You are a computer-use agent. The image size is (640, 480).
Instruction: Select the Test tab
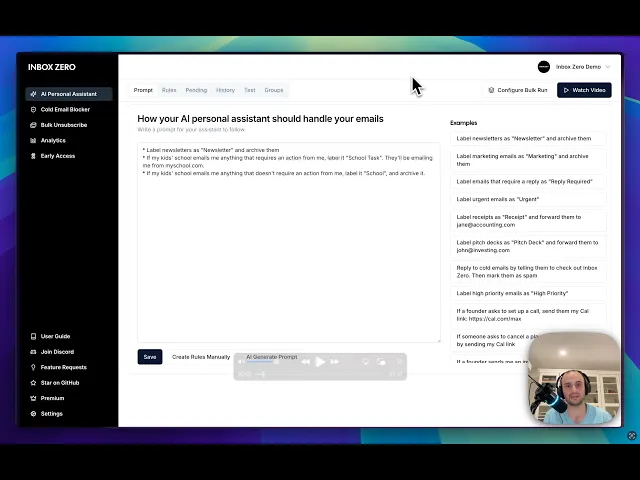tap(250, 90)
